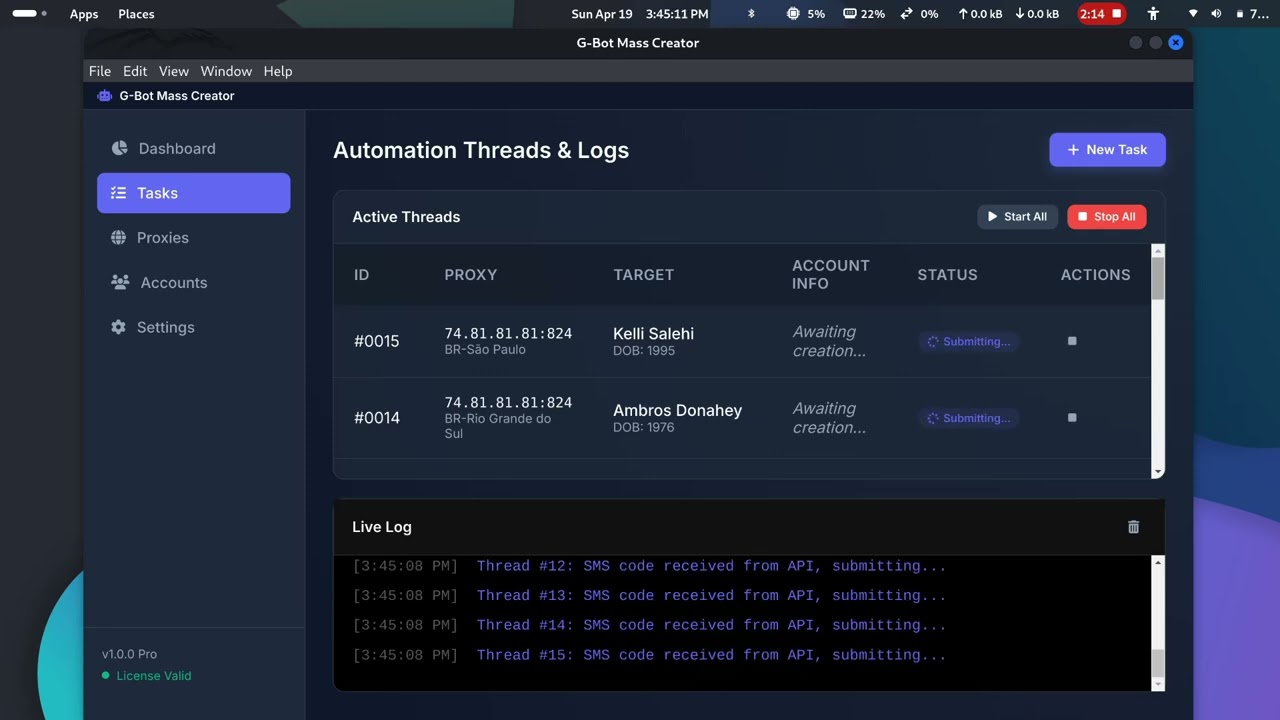Open the Help menu

pyautogui.click(x=278, y=71)
